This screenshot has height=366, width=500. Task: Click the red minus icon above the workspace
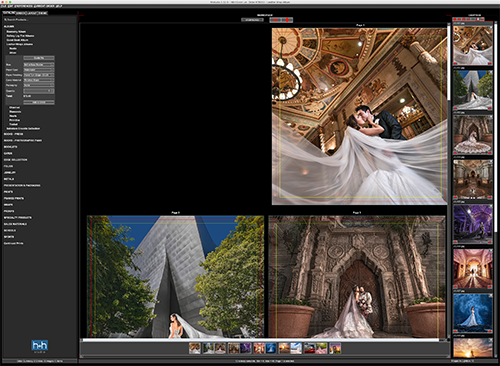[275, 20]
